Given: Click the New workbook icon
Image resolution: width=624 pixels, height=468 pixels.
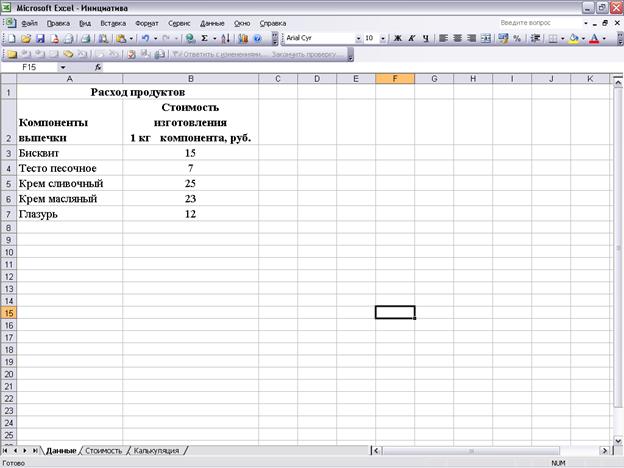Looking at the screenshot, I should (x=11, y=38).
